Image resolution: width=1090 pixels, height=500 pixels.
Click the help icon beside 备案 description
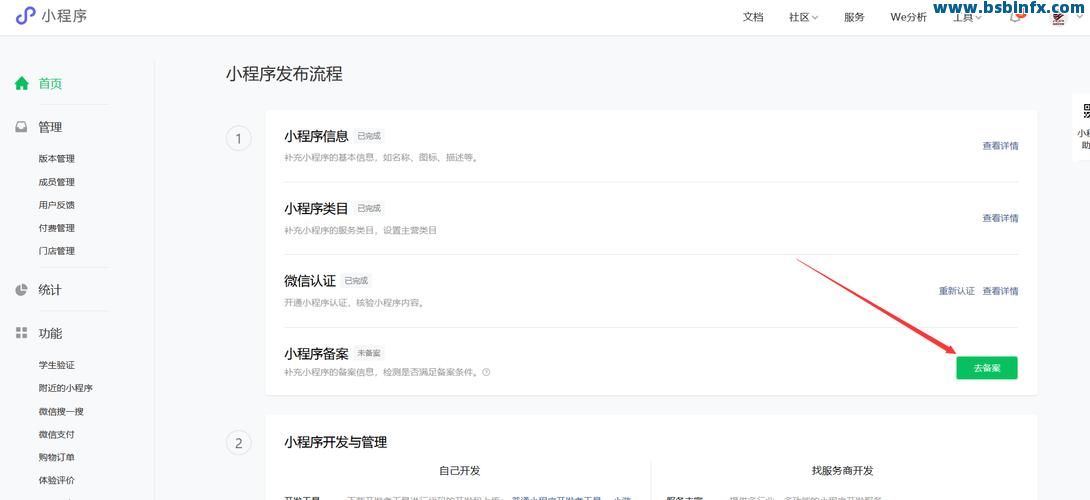486,372
